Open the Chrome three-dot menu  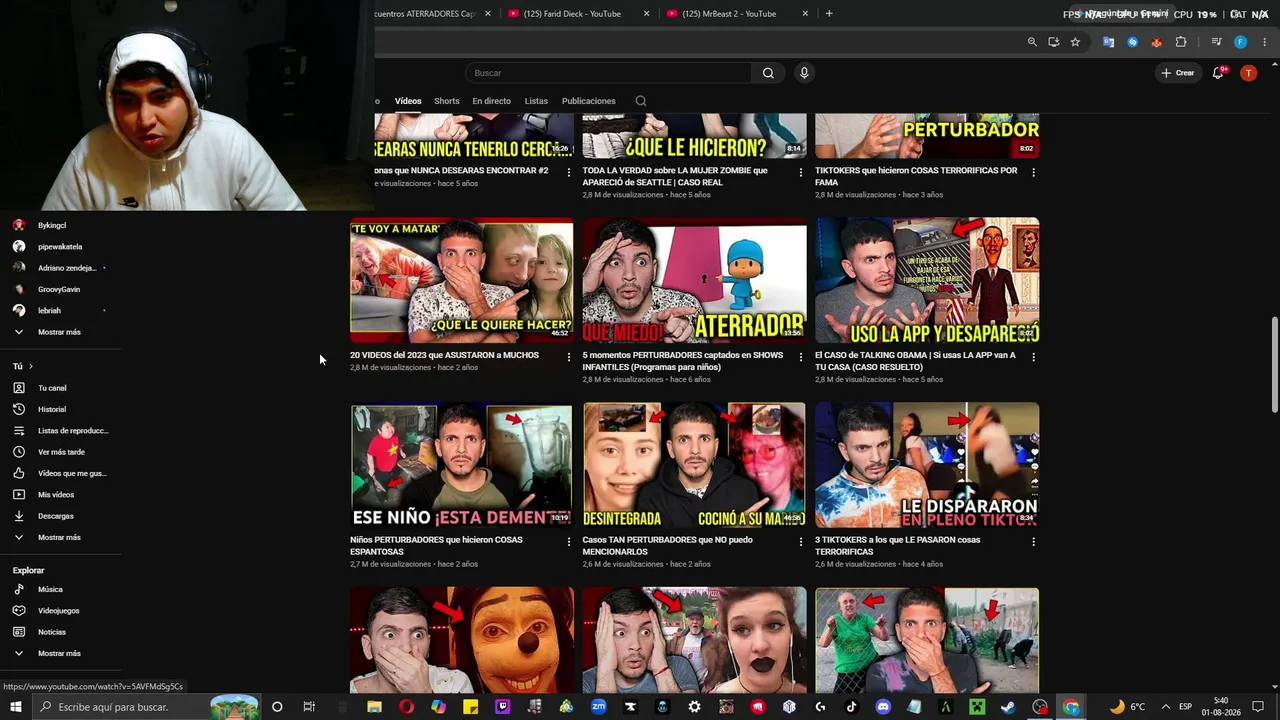[x=1264, y=42]
